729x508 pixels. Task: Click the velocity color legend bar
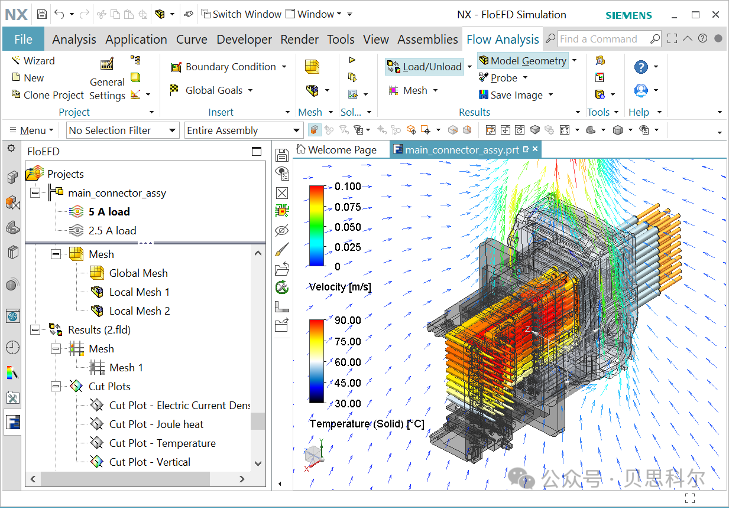click(317, 226)
